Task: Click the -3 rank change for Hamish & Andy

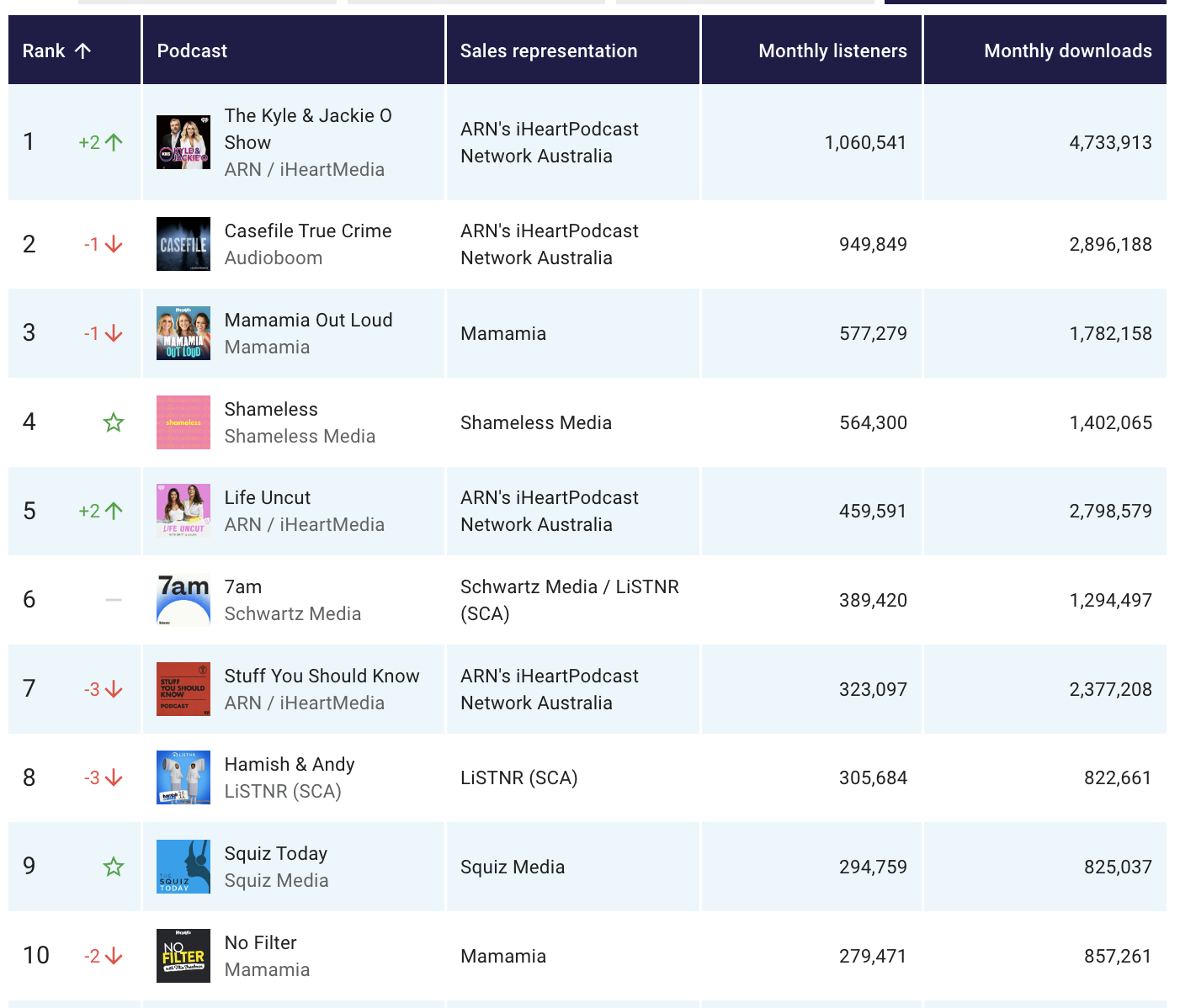Action: [92, 777]
